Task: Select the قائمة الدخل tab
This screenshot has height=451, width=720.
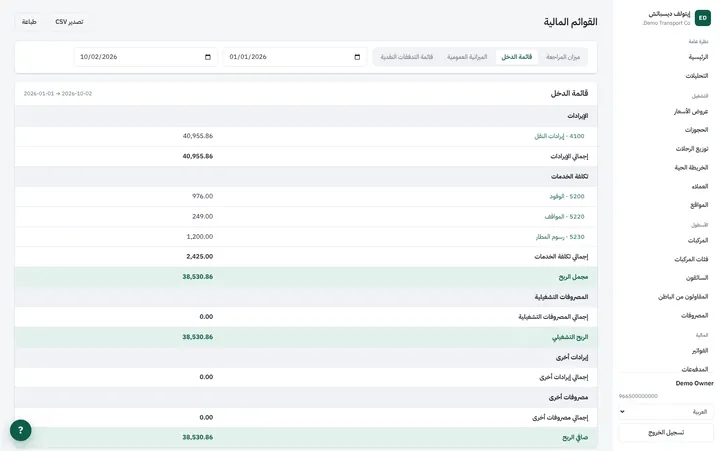Action: pyautogui.click(x=517, y=57)
